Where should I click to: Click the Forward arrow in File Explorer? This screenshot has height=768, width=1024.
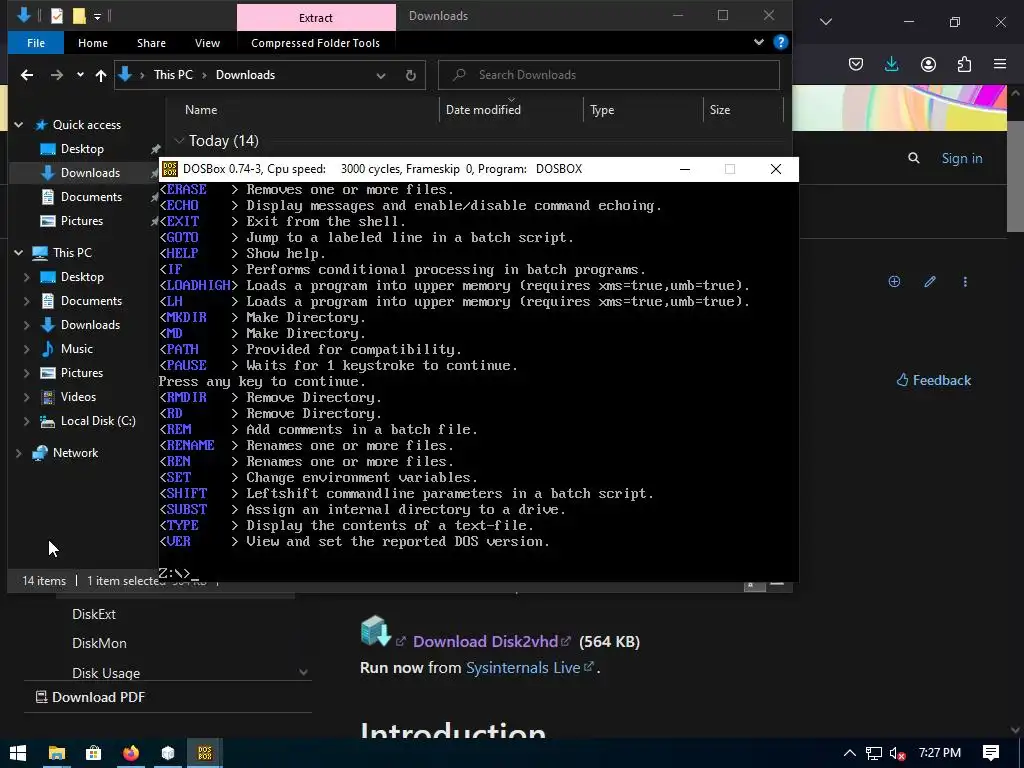(57, 75)
